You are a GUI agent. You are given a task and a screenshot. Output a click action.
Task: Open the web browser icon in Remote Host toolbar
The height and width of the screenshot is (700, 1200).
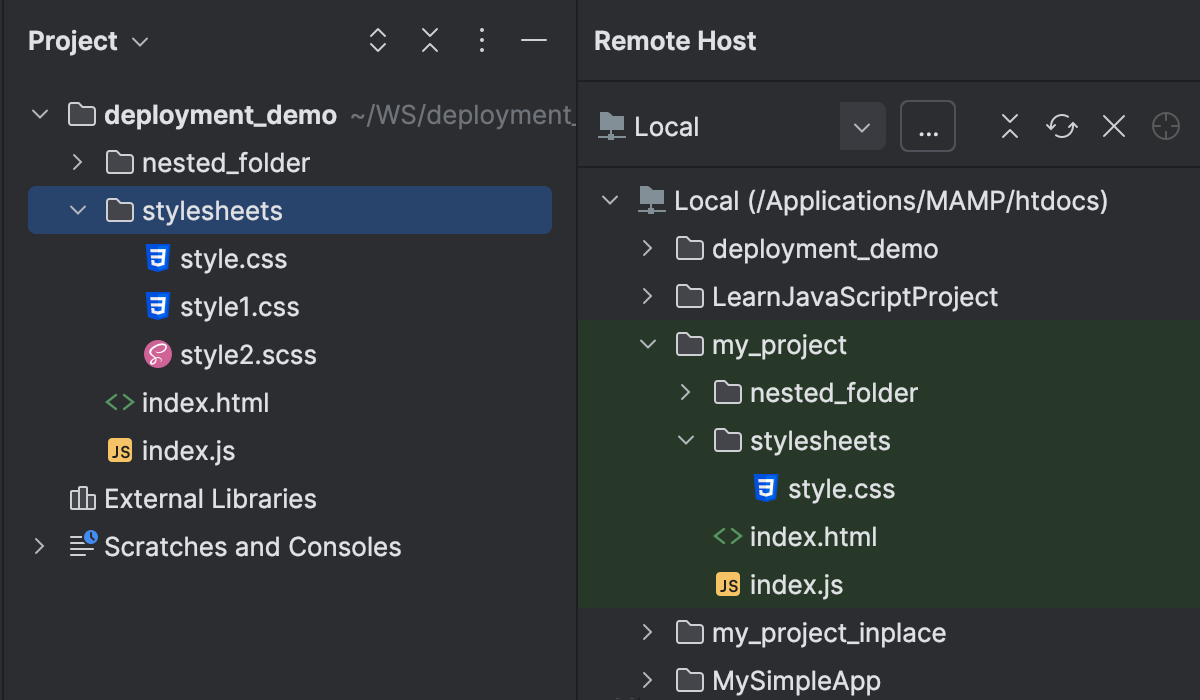coord(1165,126)
